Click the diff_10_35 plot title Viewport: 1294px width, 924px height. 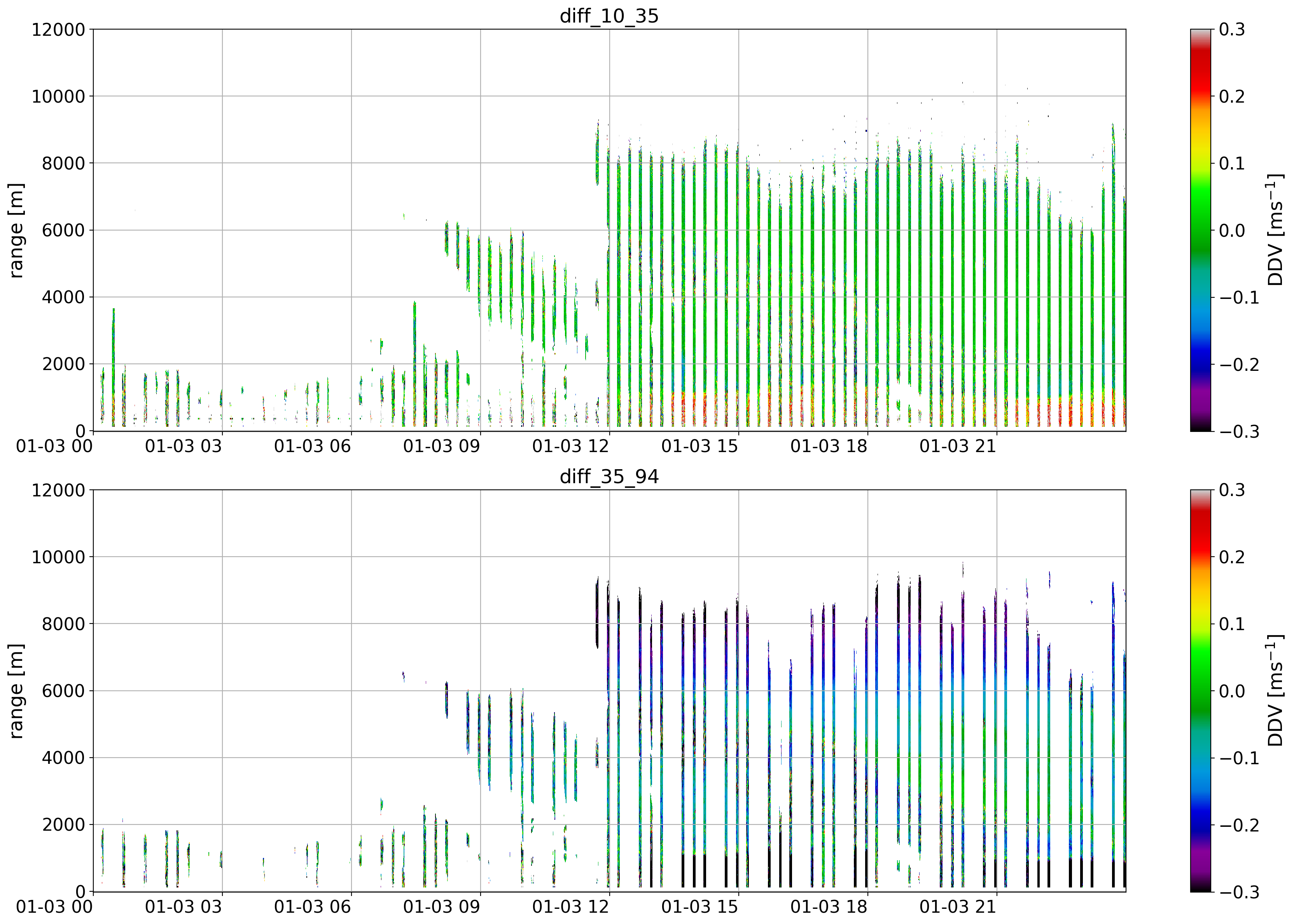click(609, 16)
